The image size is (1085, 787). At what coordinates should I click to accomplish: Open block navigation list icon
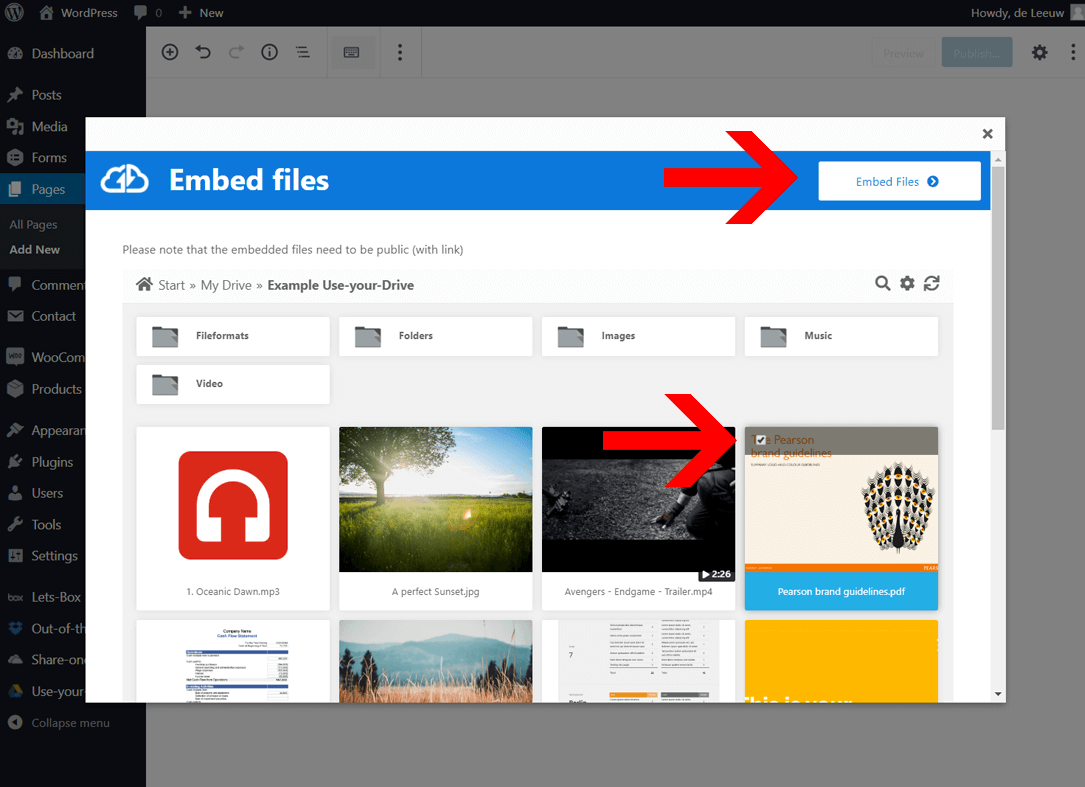click(x=302, y=52)
